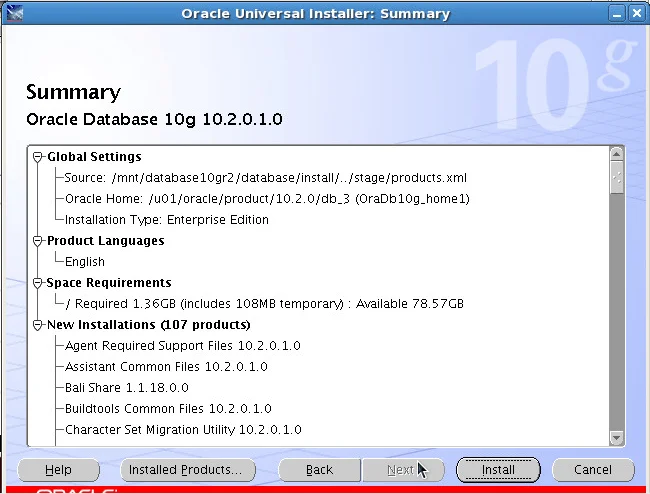Image resolution: width=650 pixels, height=494 pixels.
Task: Select Buildtools Common Files row
Action: pos(168,409)
